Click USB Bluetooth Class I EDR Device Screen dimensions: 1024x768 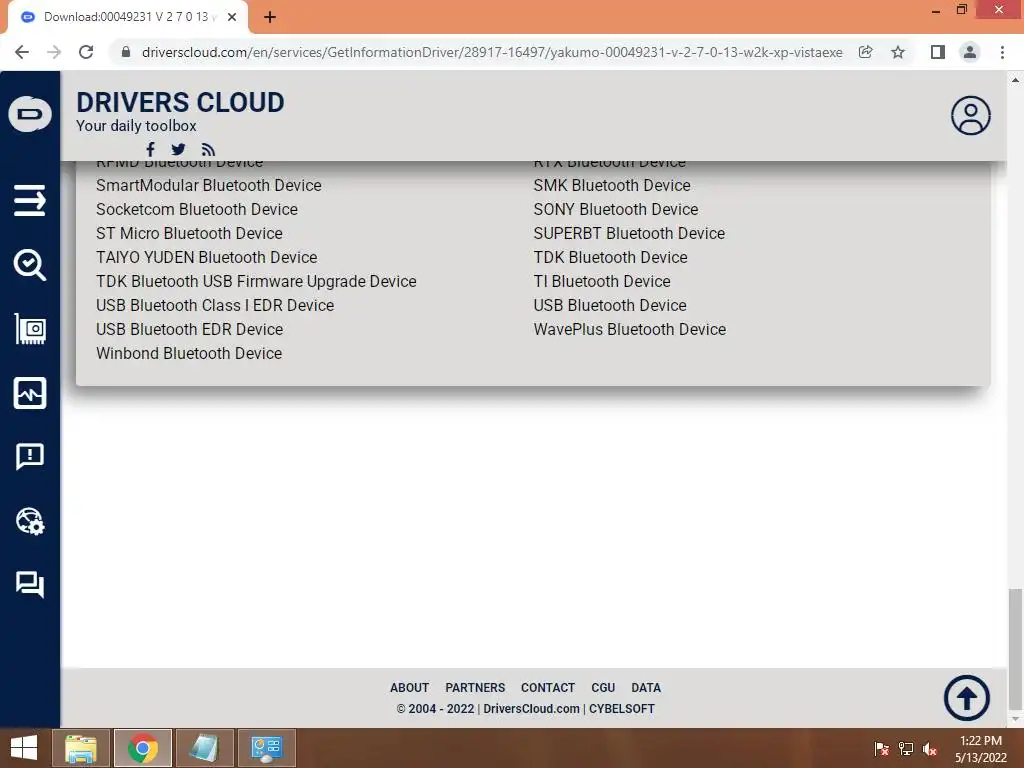click(x=215, y=306)
